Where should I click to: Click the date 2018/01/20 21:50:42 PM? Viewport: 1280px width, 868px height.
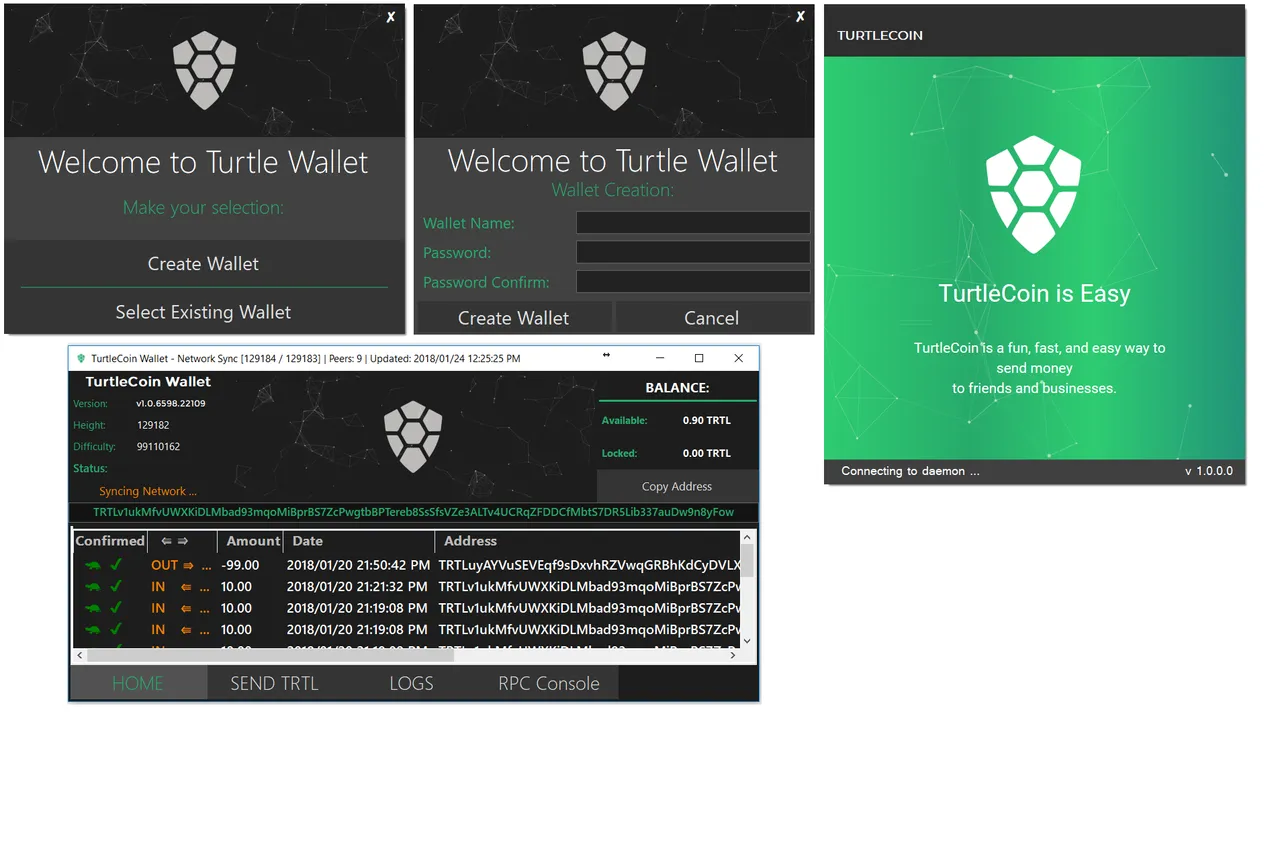click(x=358, y=565)
